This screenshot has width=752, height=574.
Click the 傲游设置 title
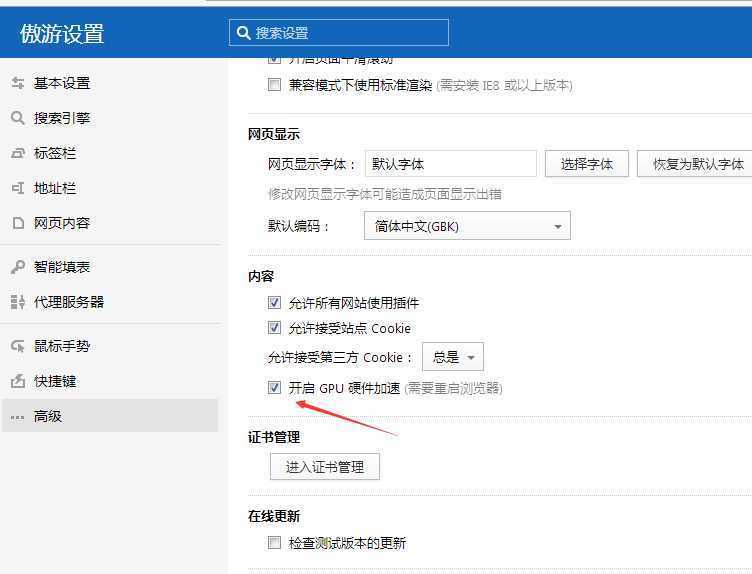(62, 34)
